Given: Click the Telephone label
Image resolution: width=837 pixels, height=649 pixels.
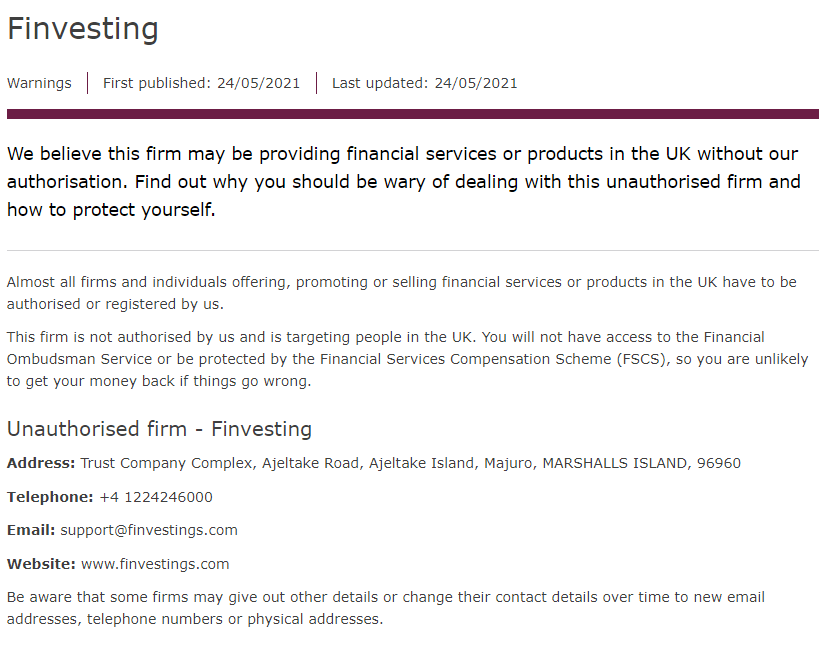Looking at the screenshot, I should pyautogui.click(x=50, y=497).
